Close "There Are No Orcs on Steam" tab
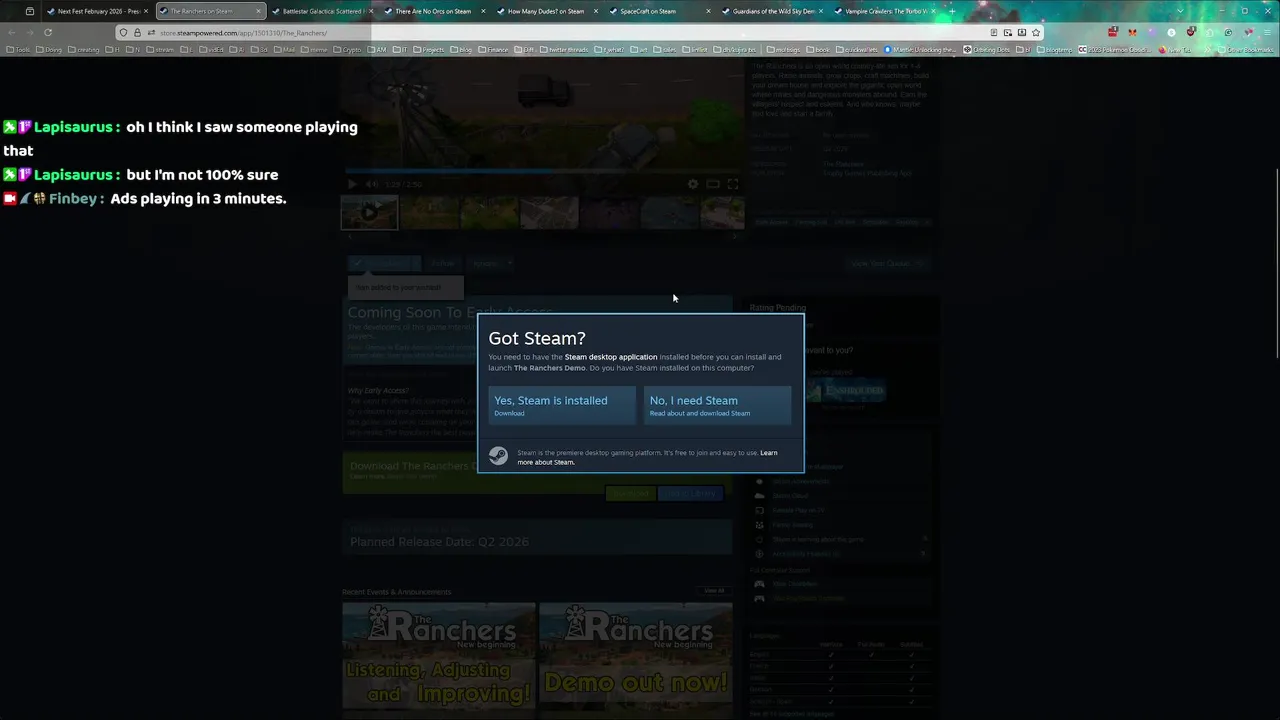Screen dimensions: 1280x720 [x=483, y=11]
